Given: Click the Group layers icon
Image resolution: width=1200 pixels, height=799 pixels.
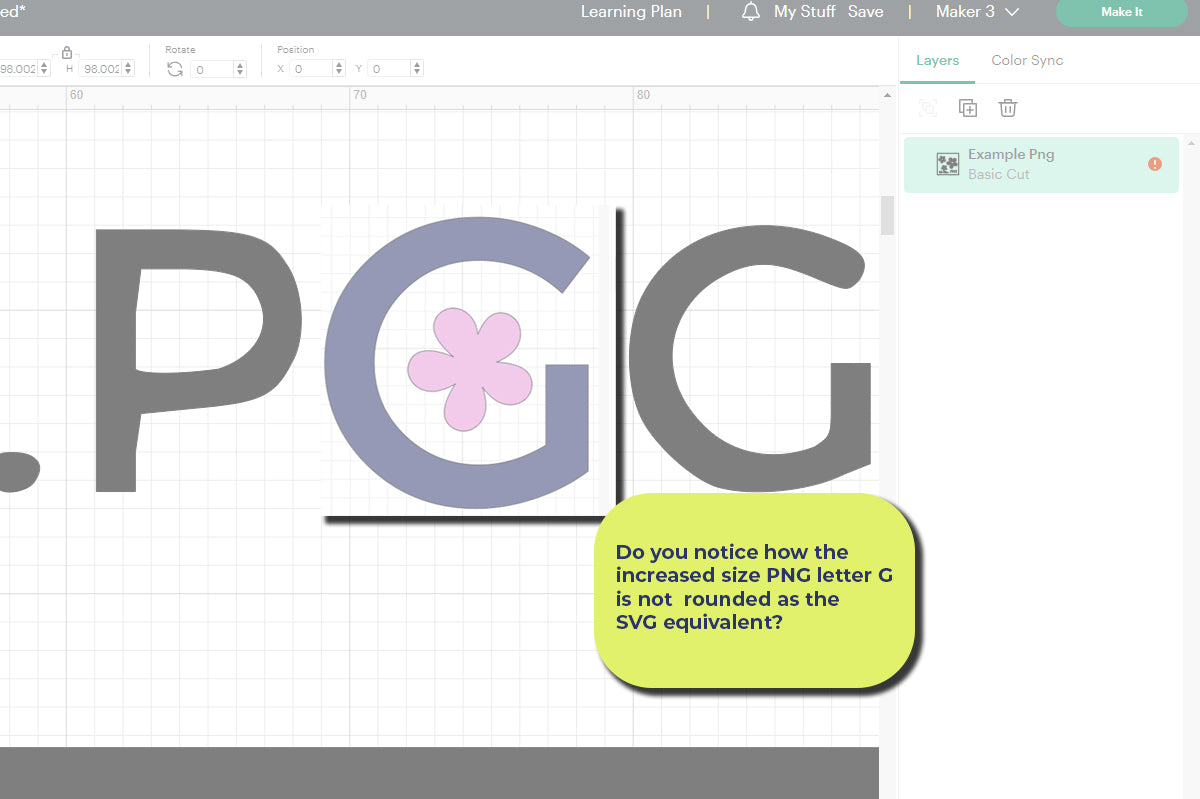Looking at the screenshot, I should click(x=927, y=108).
